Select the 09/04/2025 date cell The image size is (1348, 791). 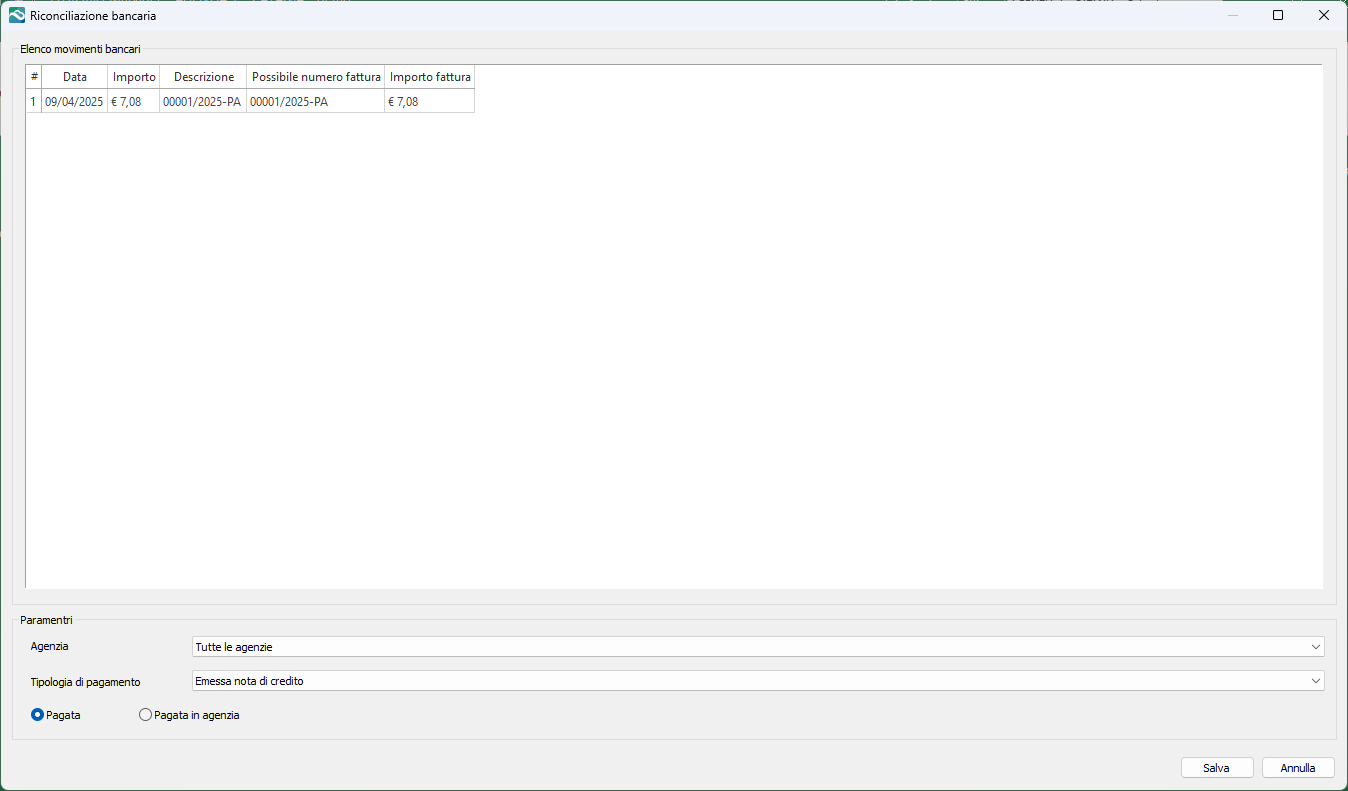coord(74,101)
